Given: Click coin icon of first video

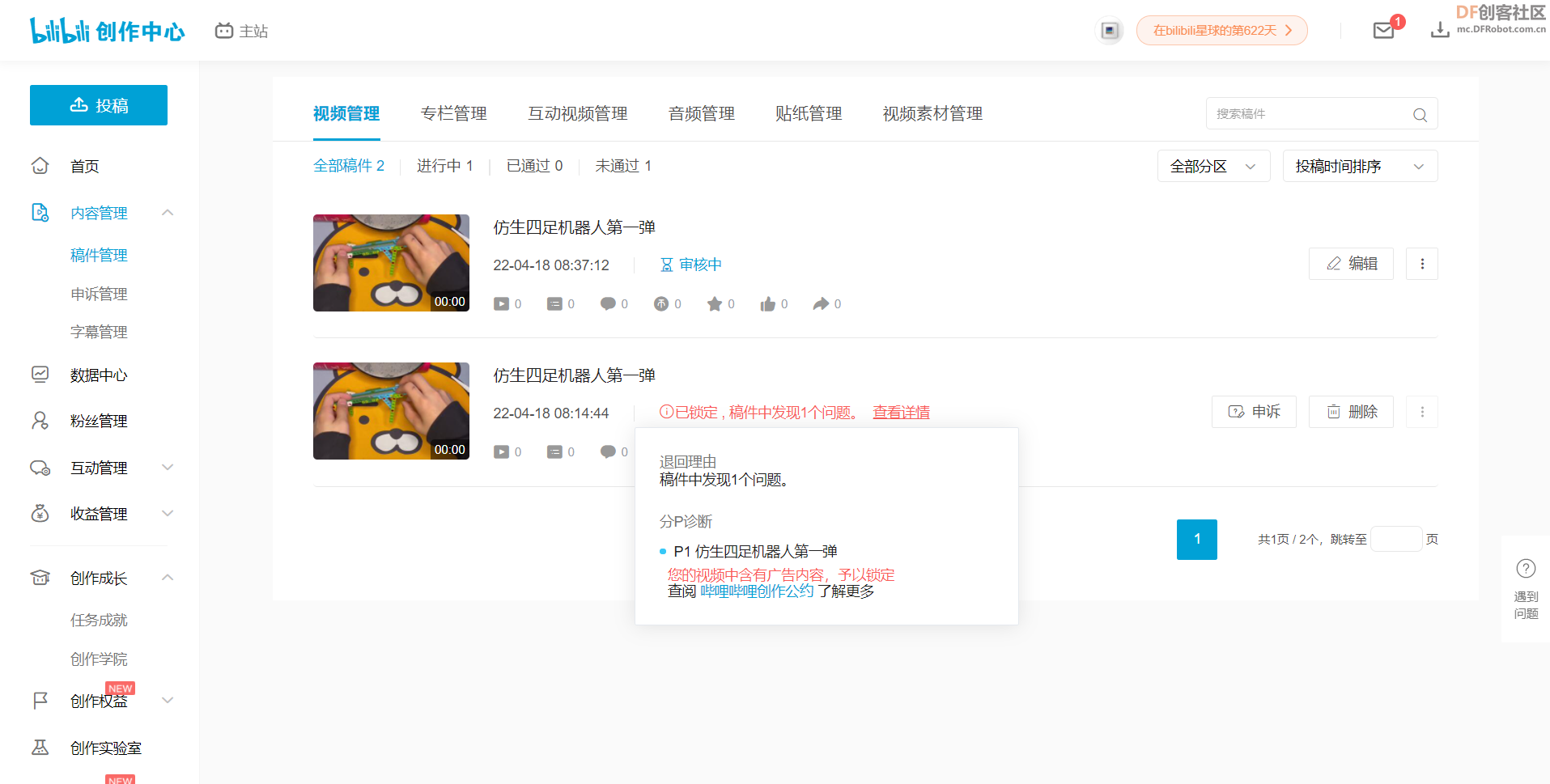Looking at the screenshot, I should 661,304.
